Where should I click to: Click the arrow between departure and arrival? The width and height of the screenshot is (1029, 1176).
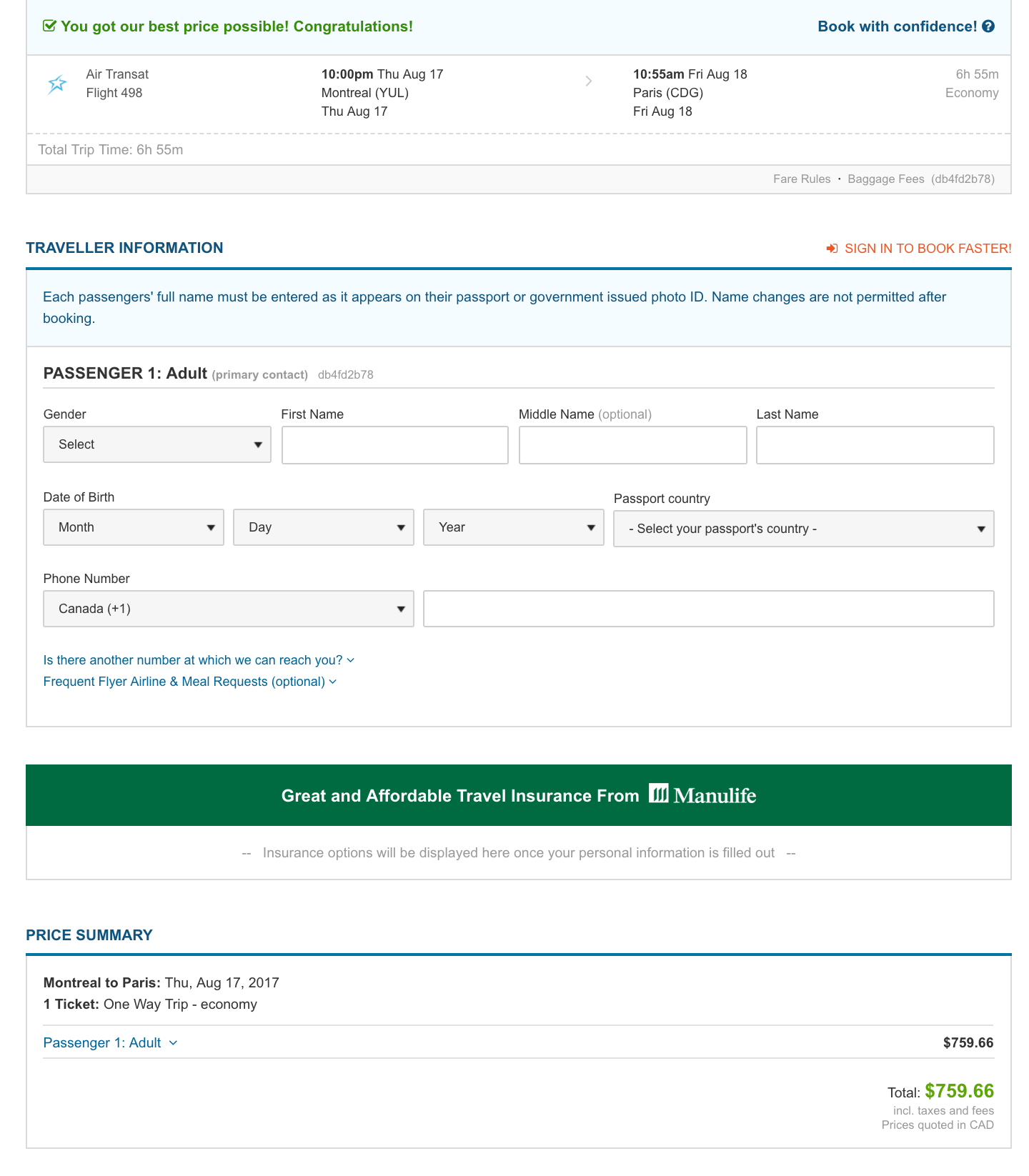coord(589,81)
